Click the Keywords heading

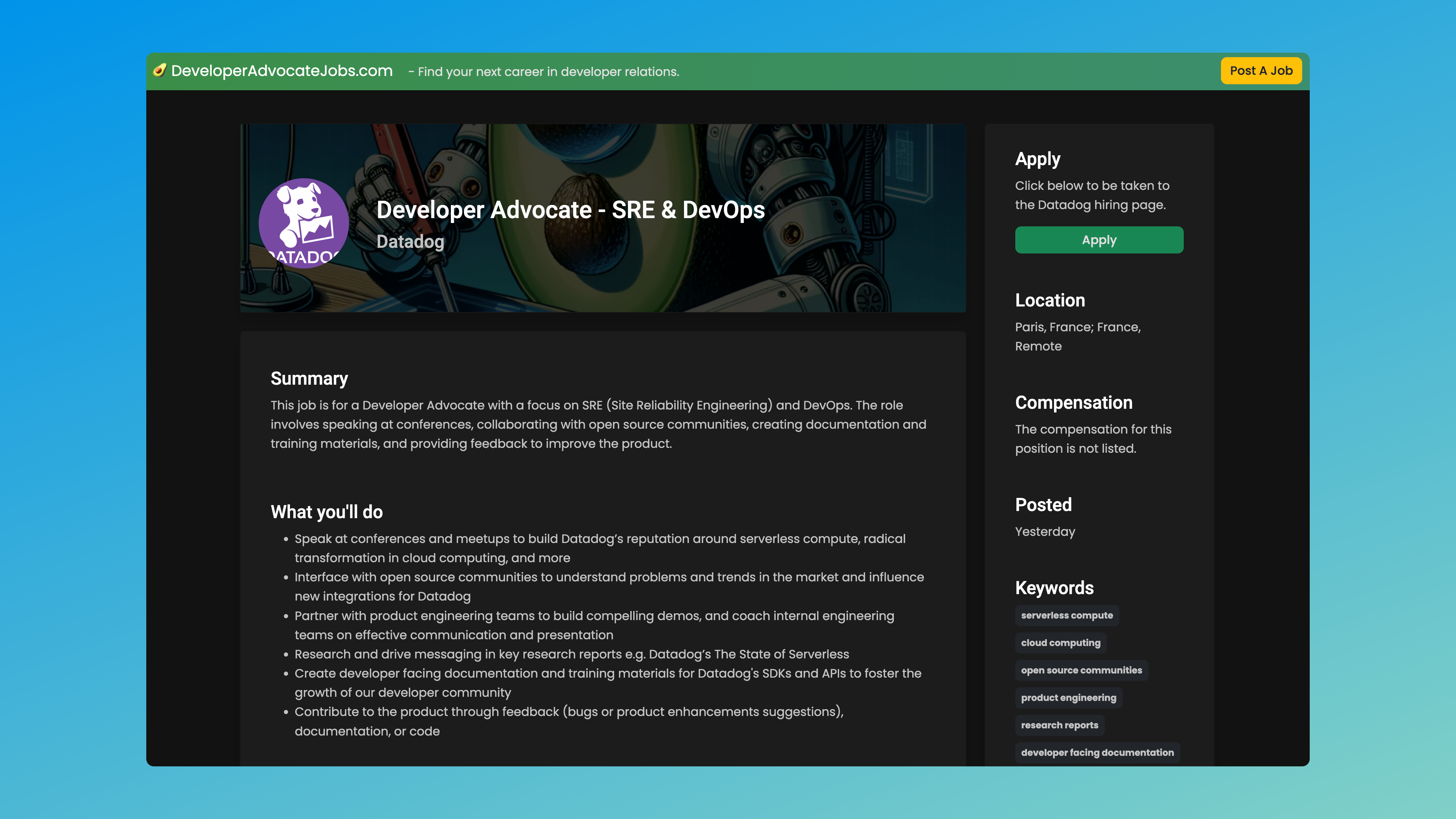[1054, 588]
